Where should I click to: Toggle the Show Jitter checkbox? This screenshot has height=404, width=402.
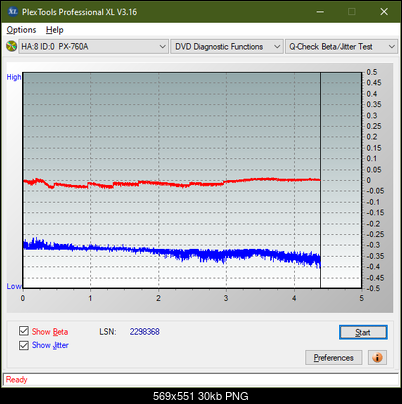click(24, 345)
